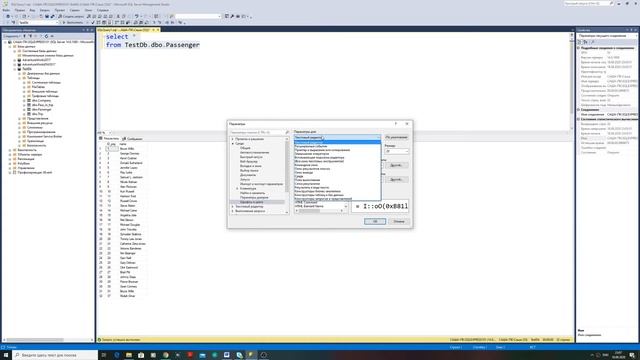Open the Сервис menu
The height and width of the screenshot is (360, 640).
coord(74,10)
